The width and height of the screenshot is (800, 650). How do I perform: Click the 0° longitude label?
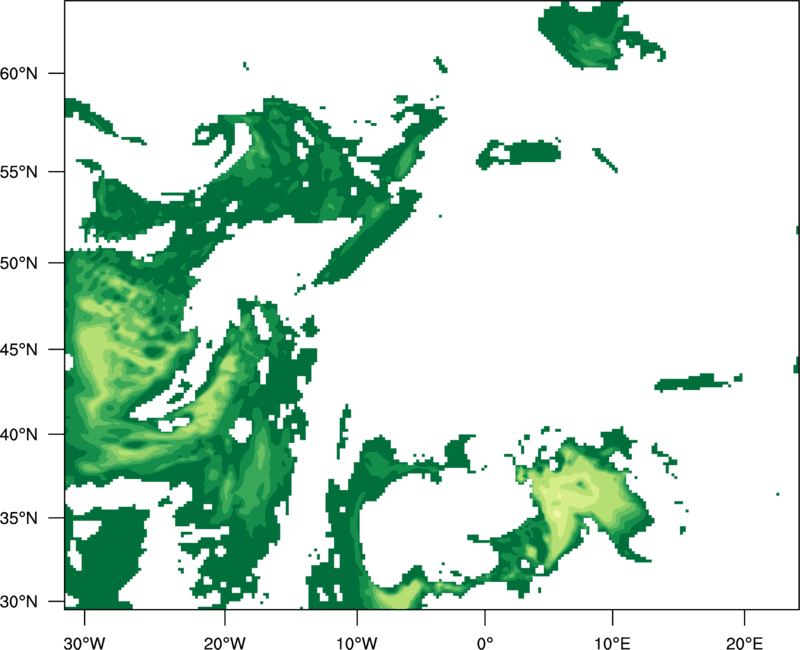[x=485, y=643]
